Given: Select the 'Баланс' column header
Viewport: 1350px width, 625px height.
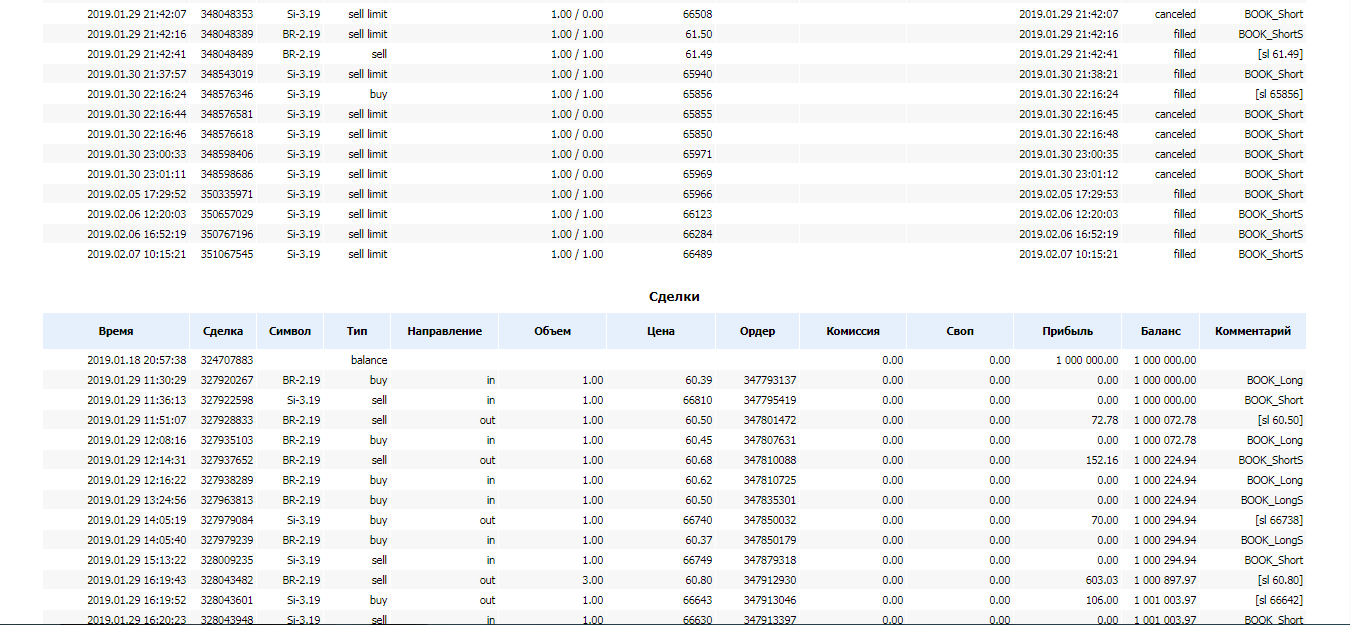Looking at the screenshot, I should point(1160,331).
